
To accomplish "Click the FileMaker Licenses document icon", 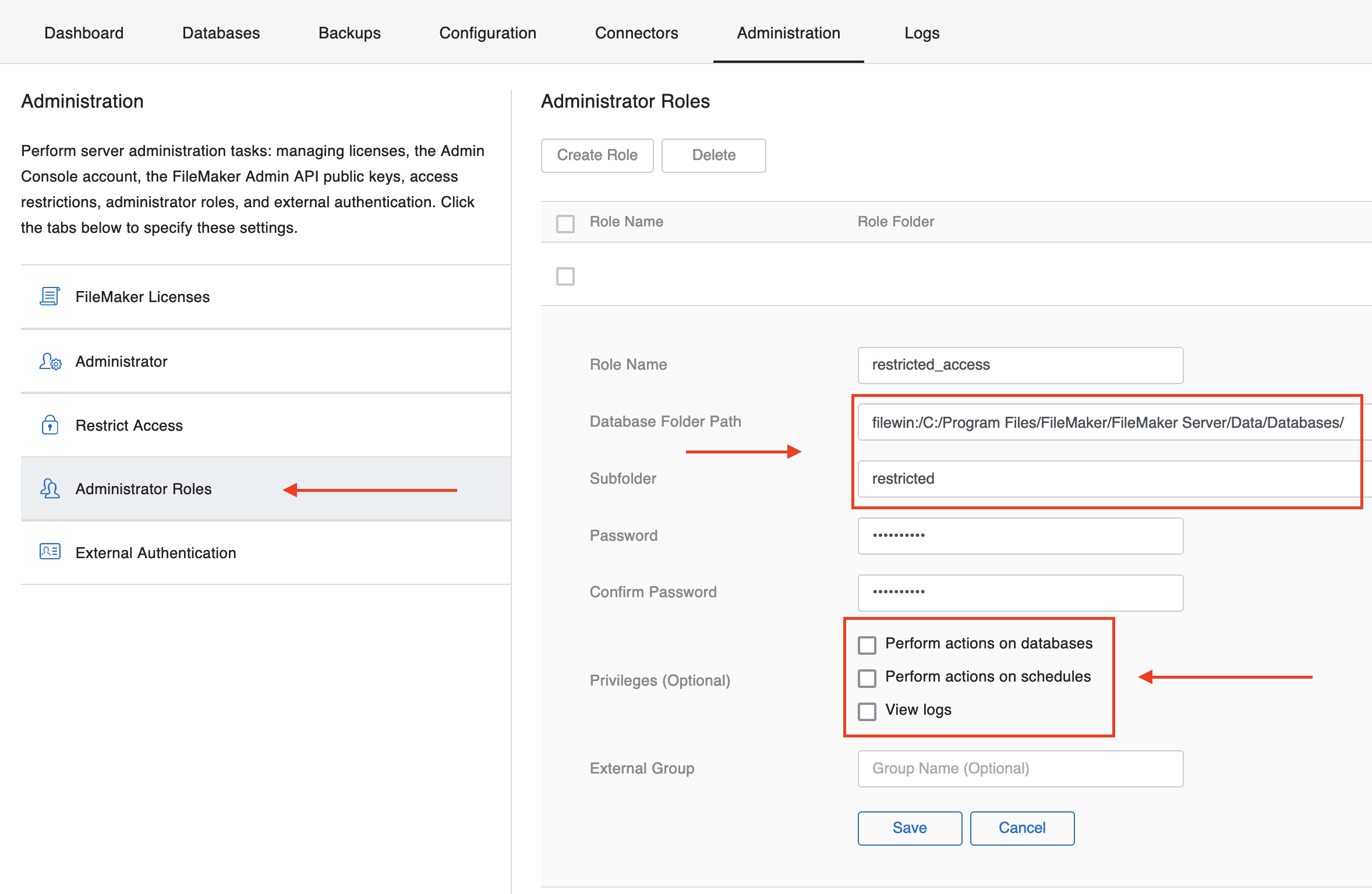I will coord(50,297).
